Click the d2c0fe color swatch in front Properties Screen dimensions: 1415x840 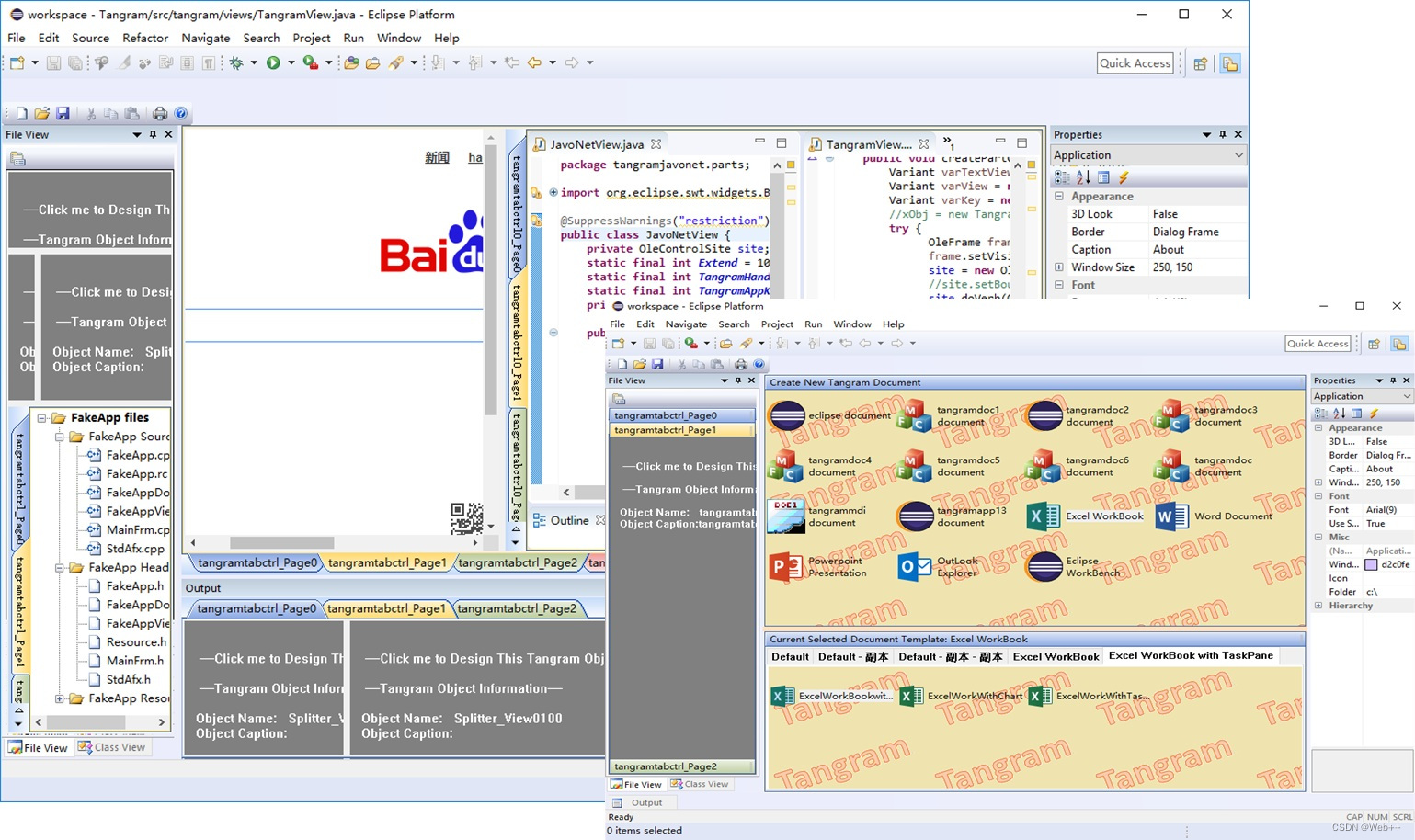[x=1371, y=564]
